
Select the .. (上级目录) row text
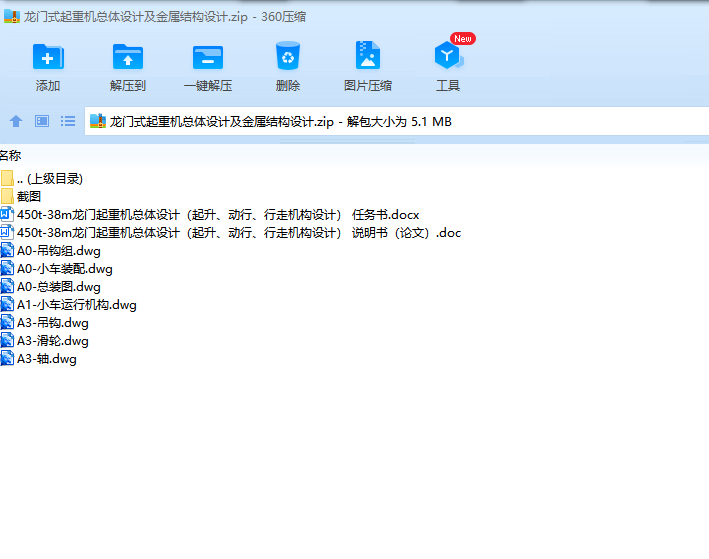[x=50, y=179]
